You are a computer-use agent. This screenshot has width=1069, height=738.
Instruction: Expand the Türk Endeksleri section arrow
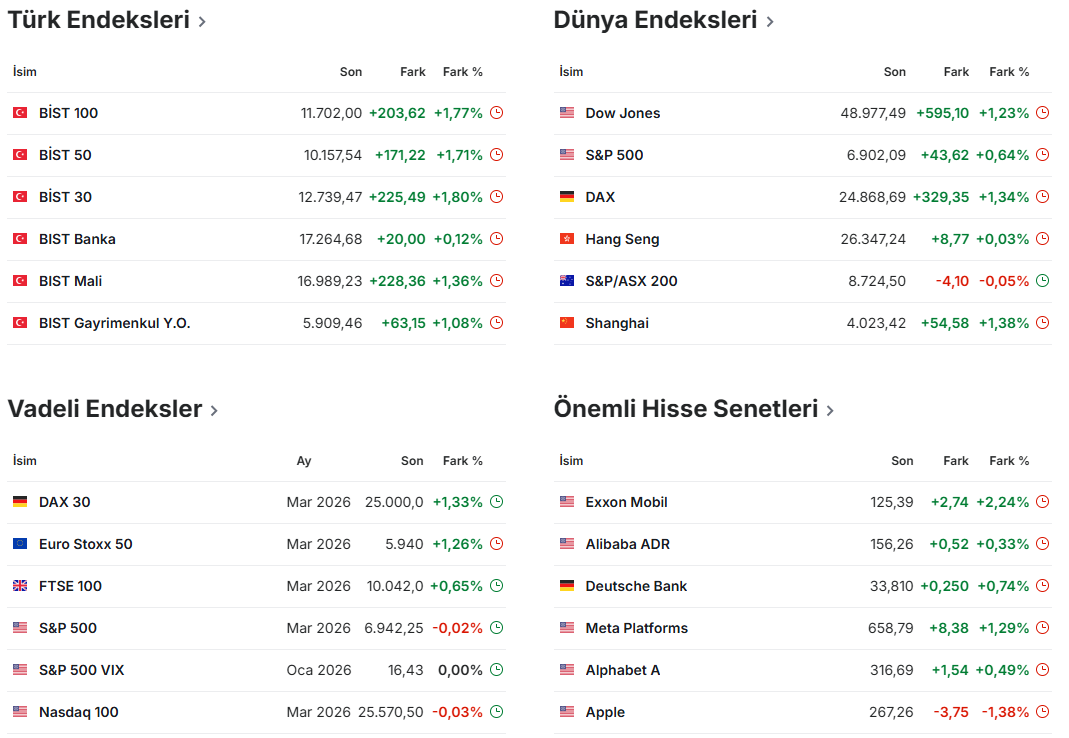[x=202, y=21]
